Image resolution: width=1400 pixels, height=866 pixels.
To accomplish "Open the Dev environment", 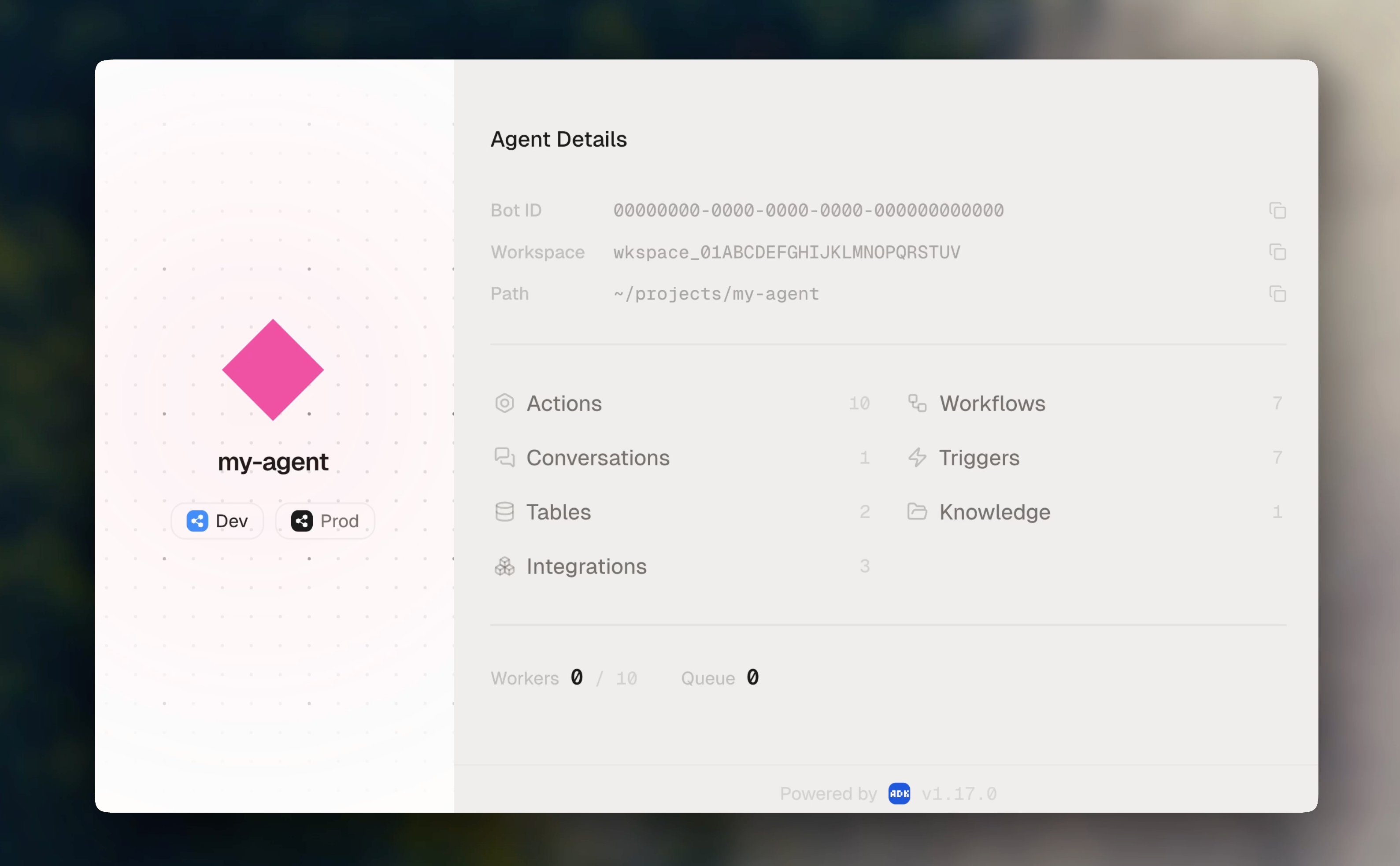I will tap(217, 521).
